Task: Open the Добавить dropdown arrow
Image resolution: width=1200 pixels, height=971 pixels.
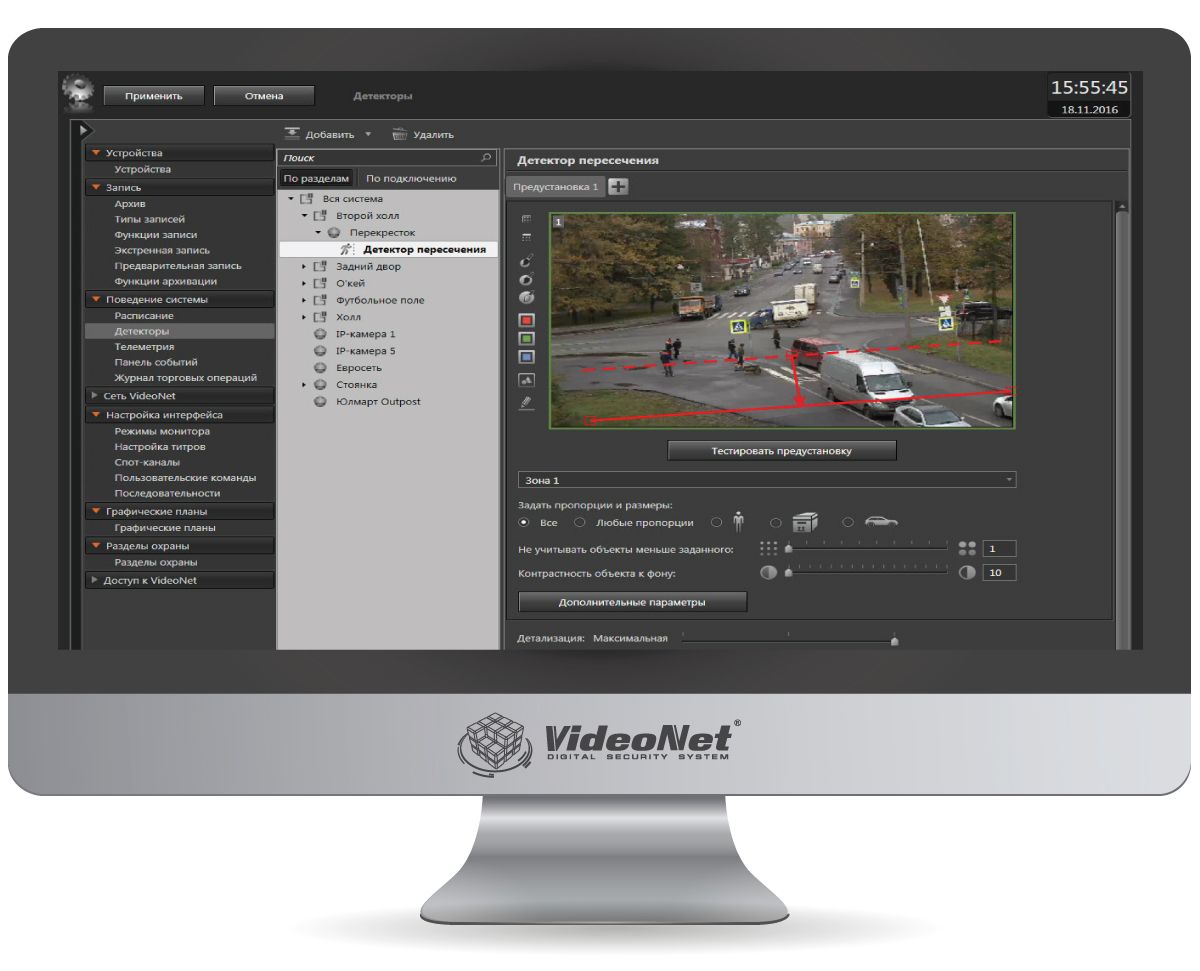Action: (367, 133)
